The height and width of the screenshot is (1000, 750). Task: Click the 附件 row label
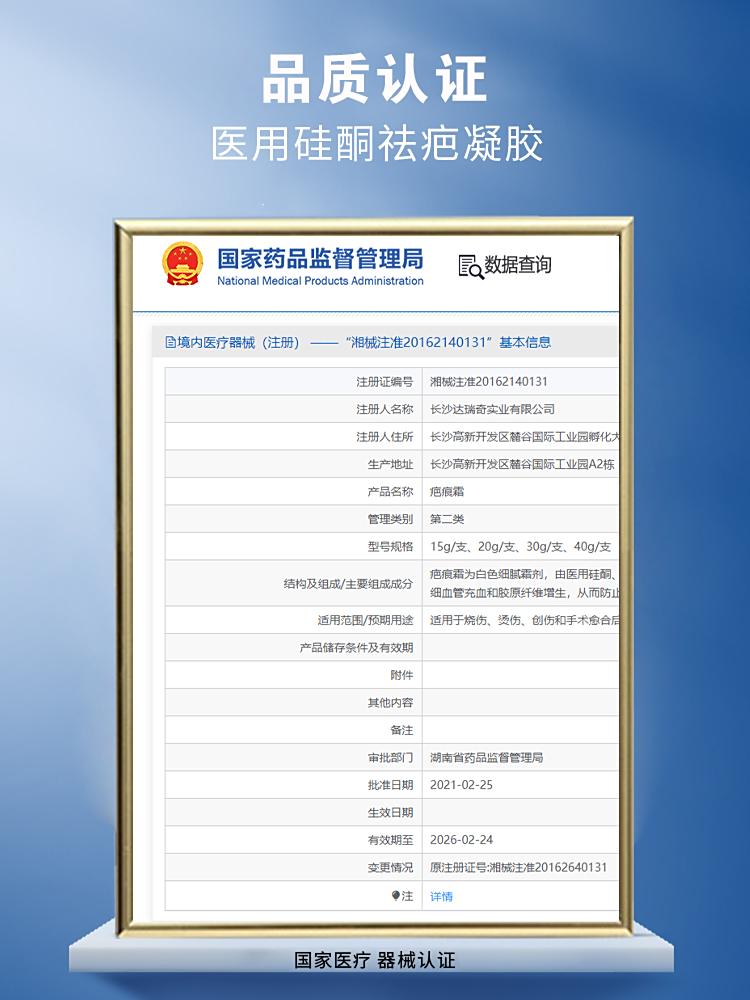[402, 675]
